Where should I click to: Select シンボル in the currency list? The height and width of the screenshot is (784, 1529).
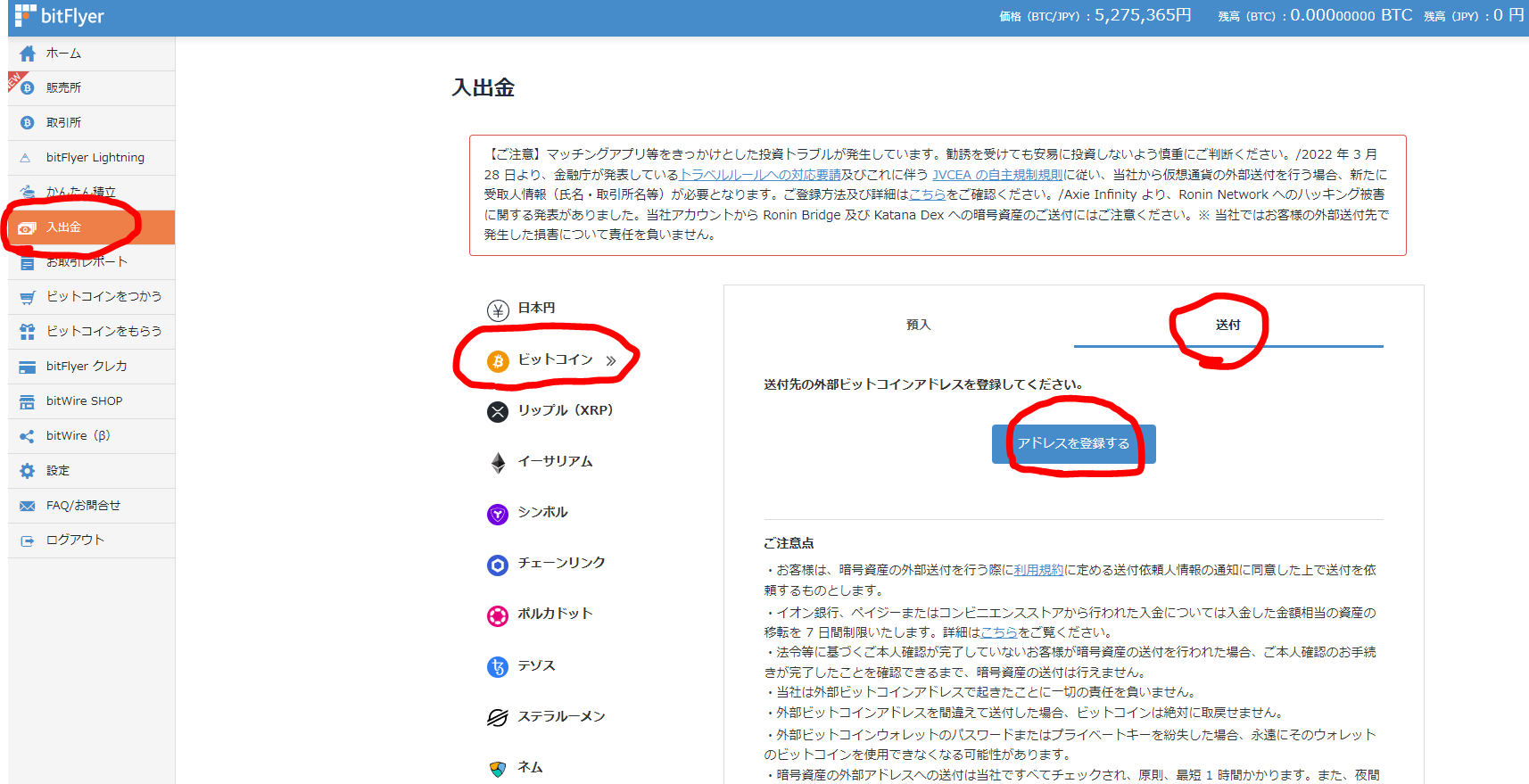tap(542, 512)
